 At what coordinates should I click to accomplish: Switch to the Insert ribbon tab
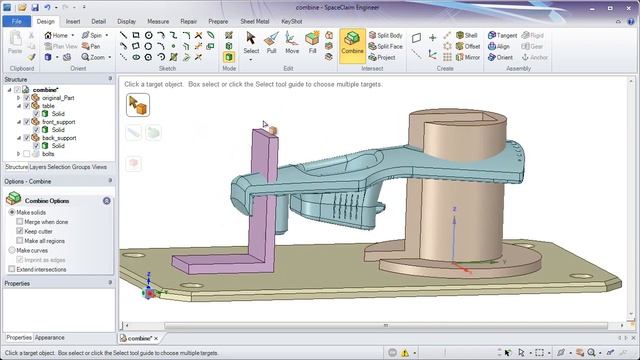pos(73,21)
